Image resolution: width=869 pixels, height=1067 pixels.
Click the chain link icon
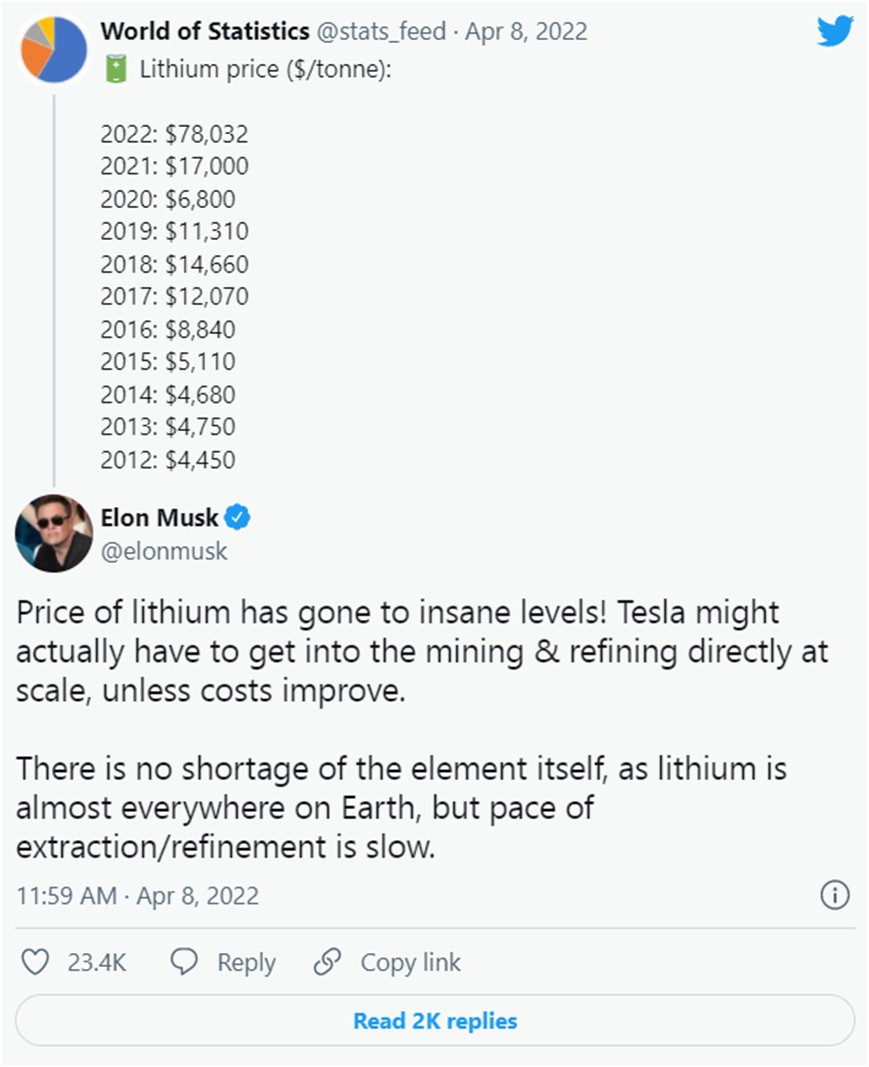[x=327, y=962]
